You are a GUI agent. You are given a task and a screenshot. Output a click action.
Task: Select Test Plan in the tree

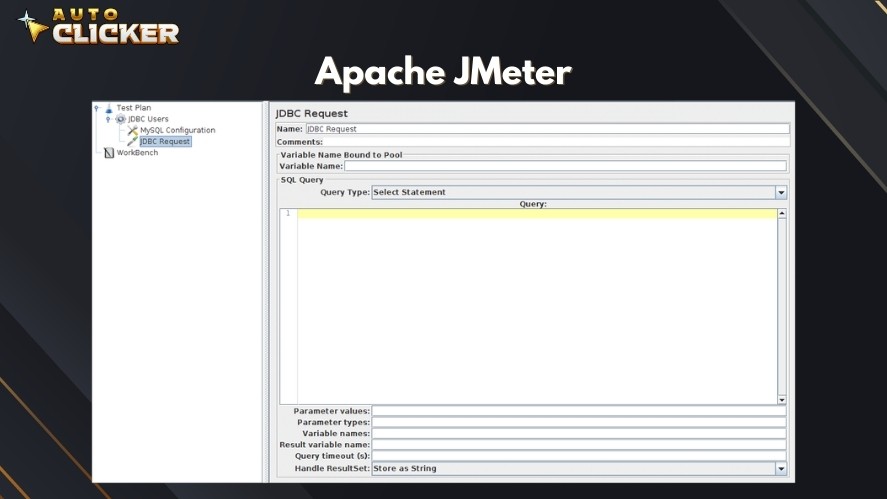(x=134, y=107)
